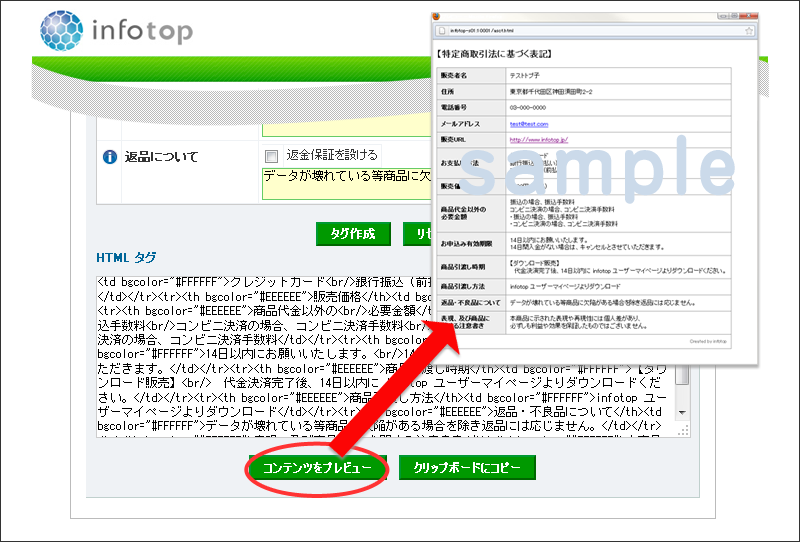Open the http://www.infotop.jp/ link
This screenshot has width=800, height=542.
click(539, 140)
